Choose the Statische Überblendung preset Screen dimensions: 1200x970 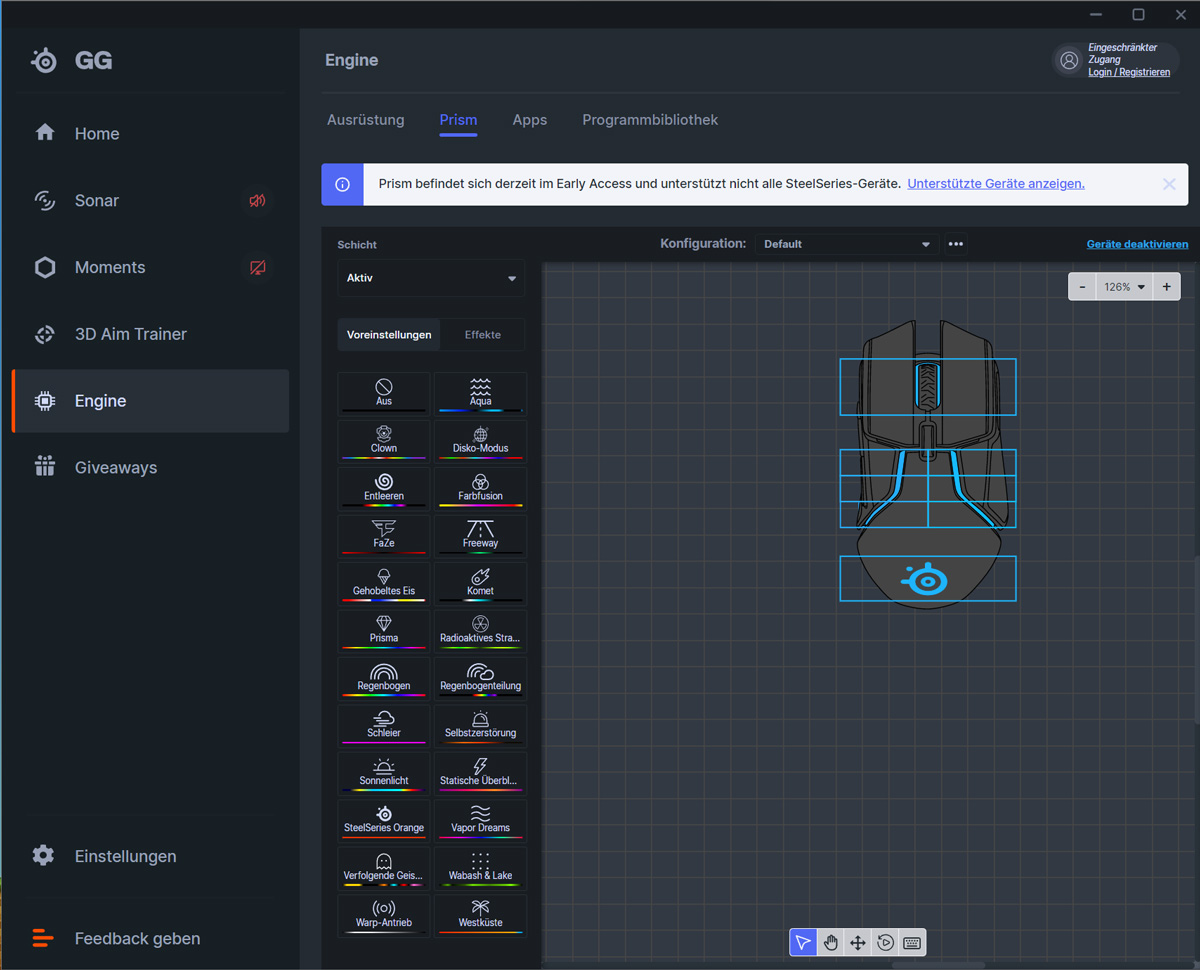coord(480,773)
